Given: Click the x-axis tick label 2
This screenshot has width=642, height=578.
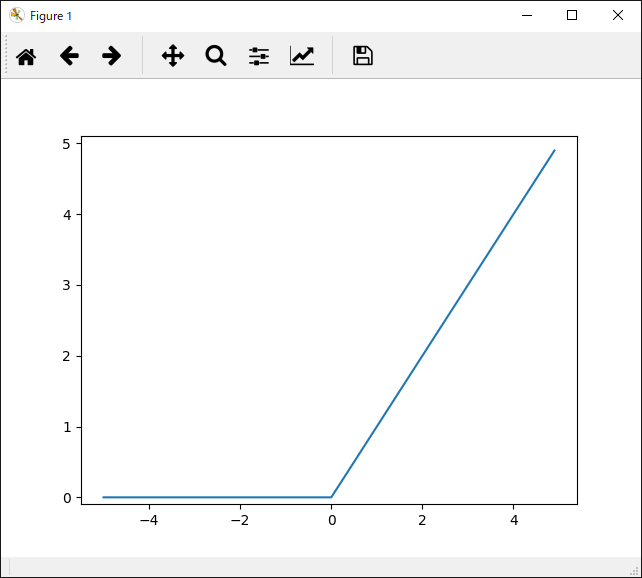Looking at the screenshot, I should (422, 520).
